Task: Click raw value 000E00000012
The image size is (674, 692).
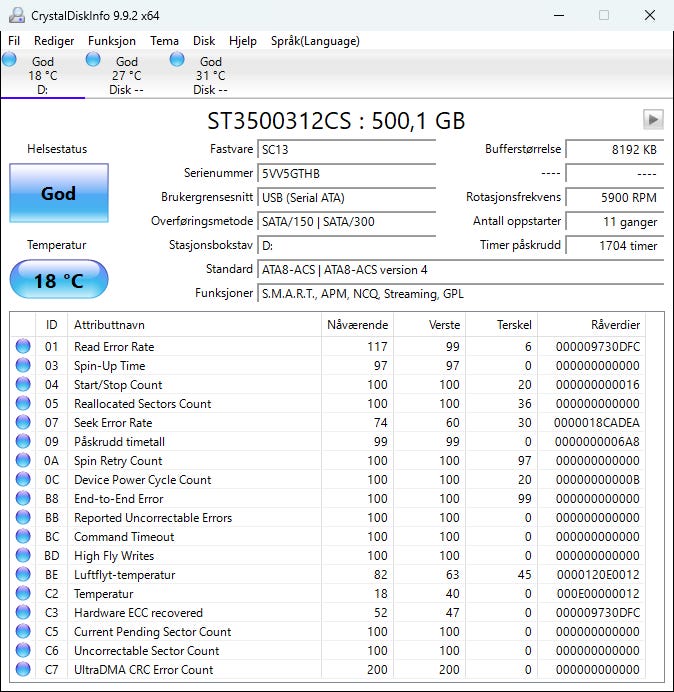Action: pyautogui.click(x=598, y=594)
